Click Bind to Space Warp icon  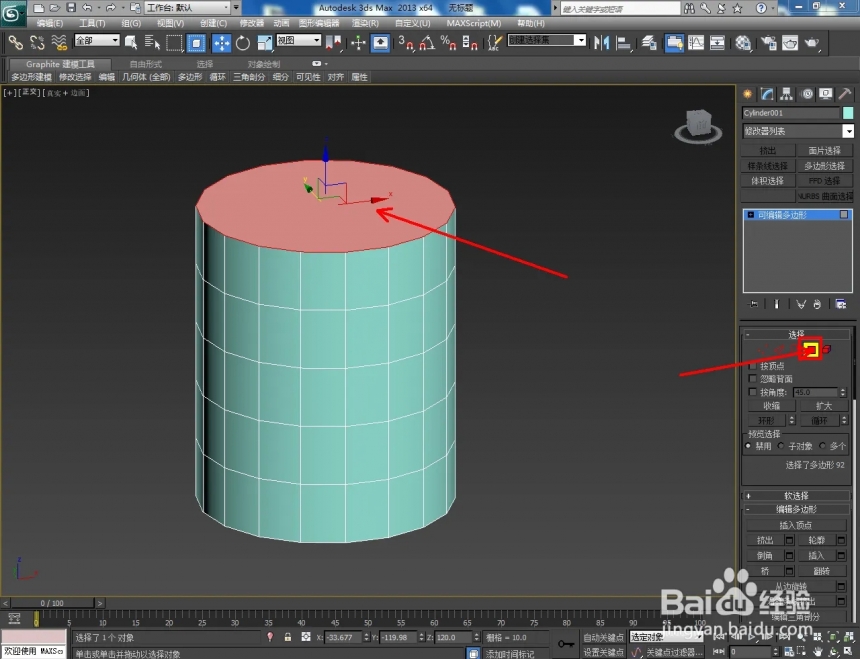[59, 42]
